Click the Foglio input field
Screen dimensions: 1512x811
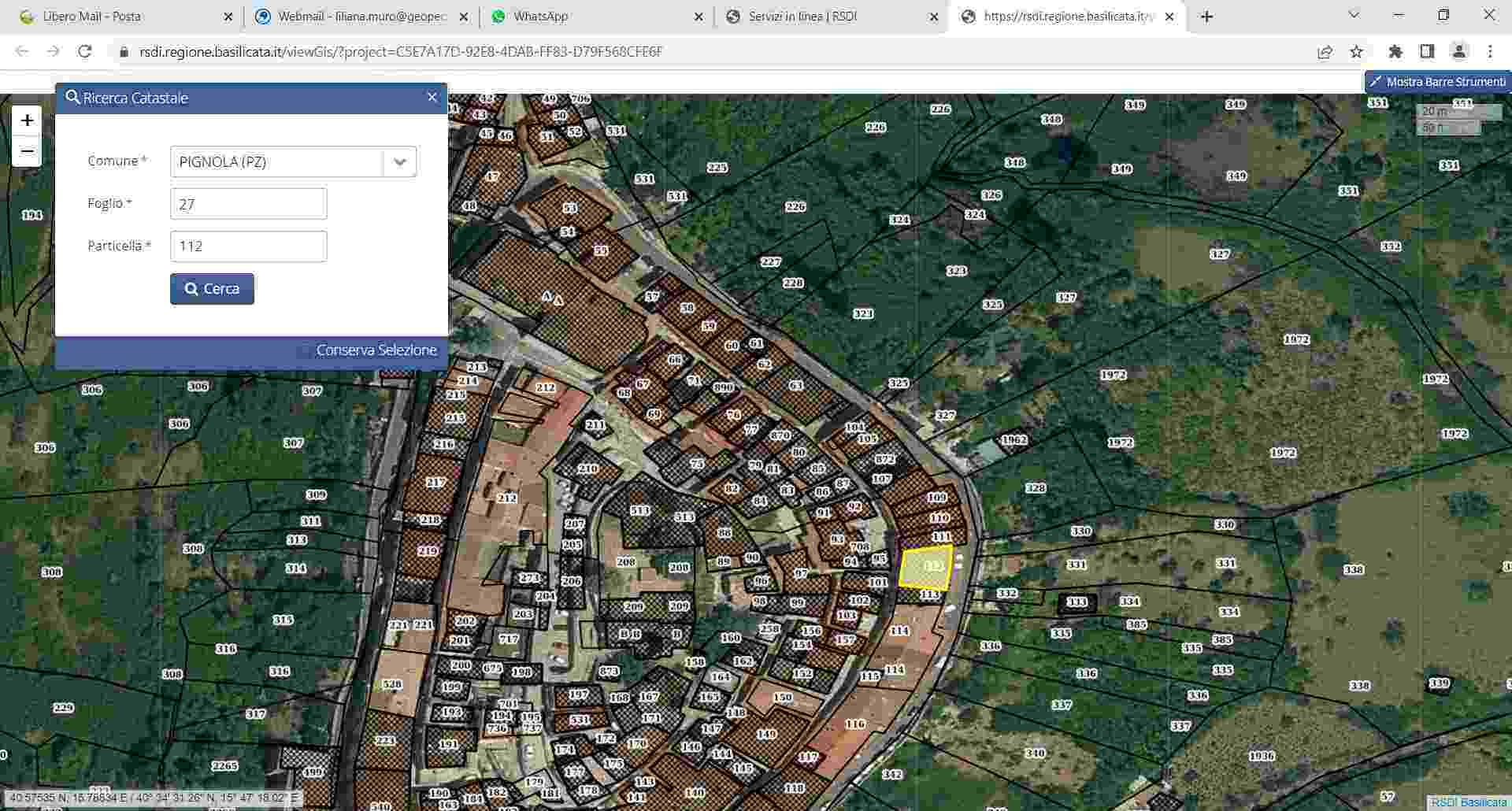click(248, 204)
